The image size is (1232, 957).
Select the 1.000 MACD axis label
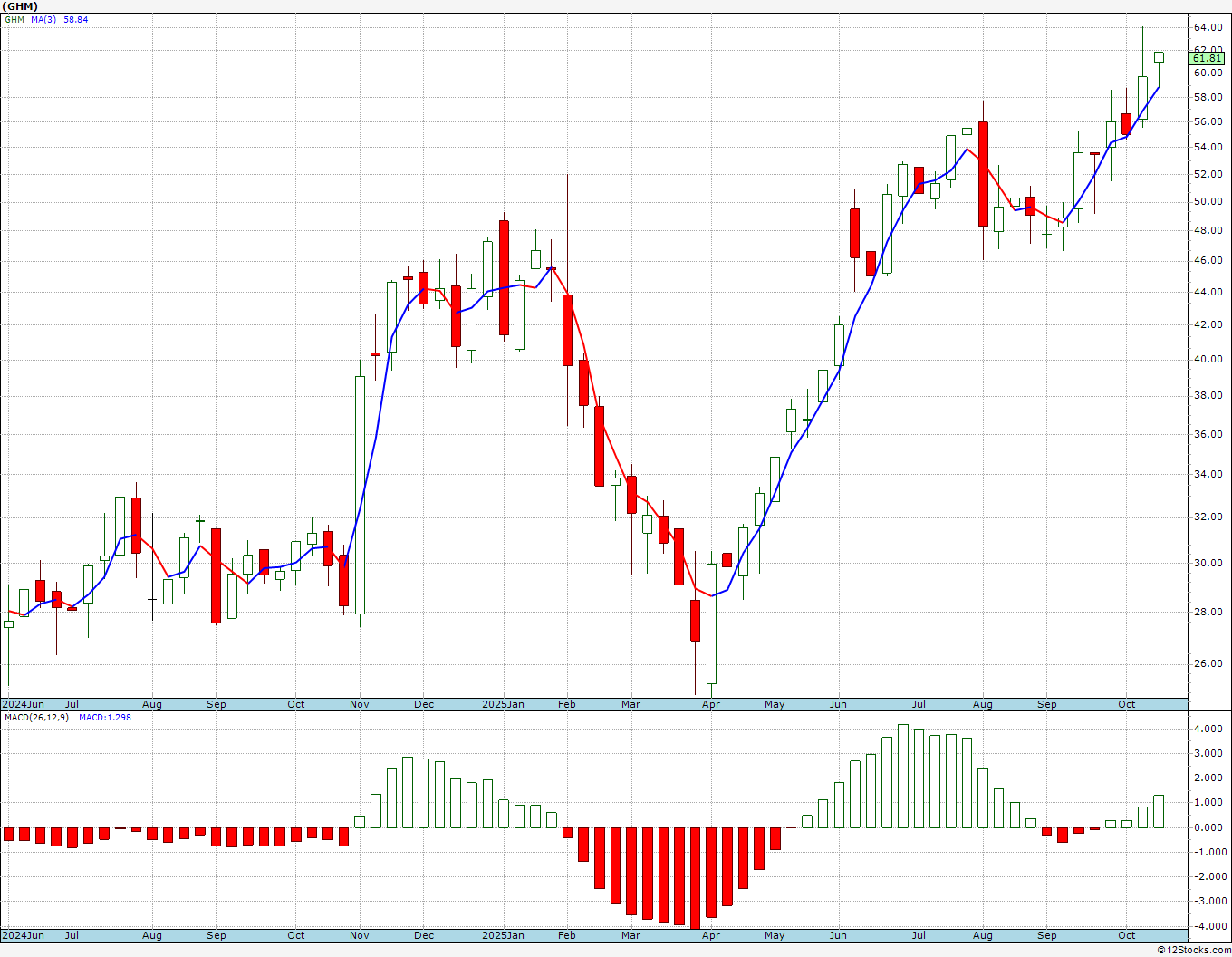(x=1209, y=803)
